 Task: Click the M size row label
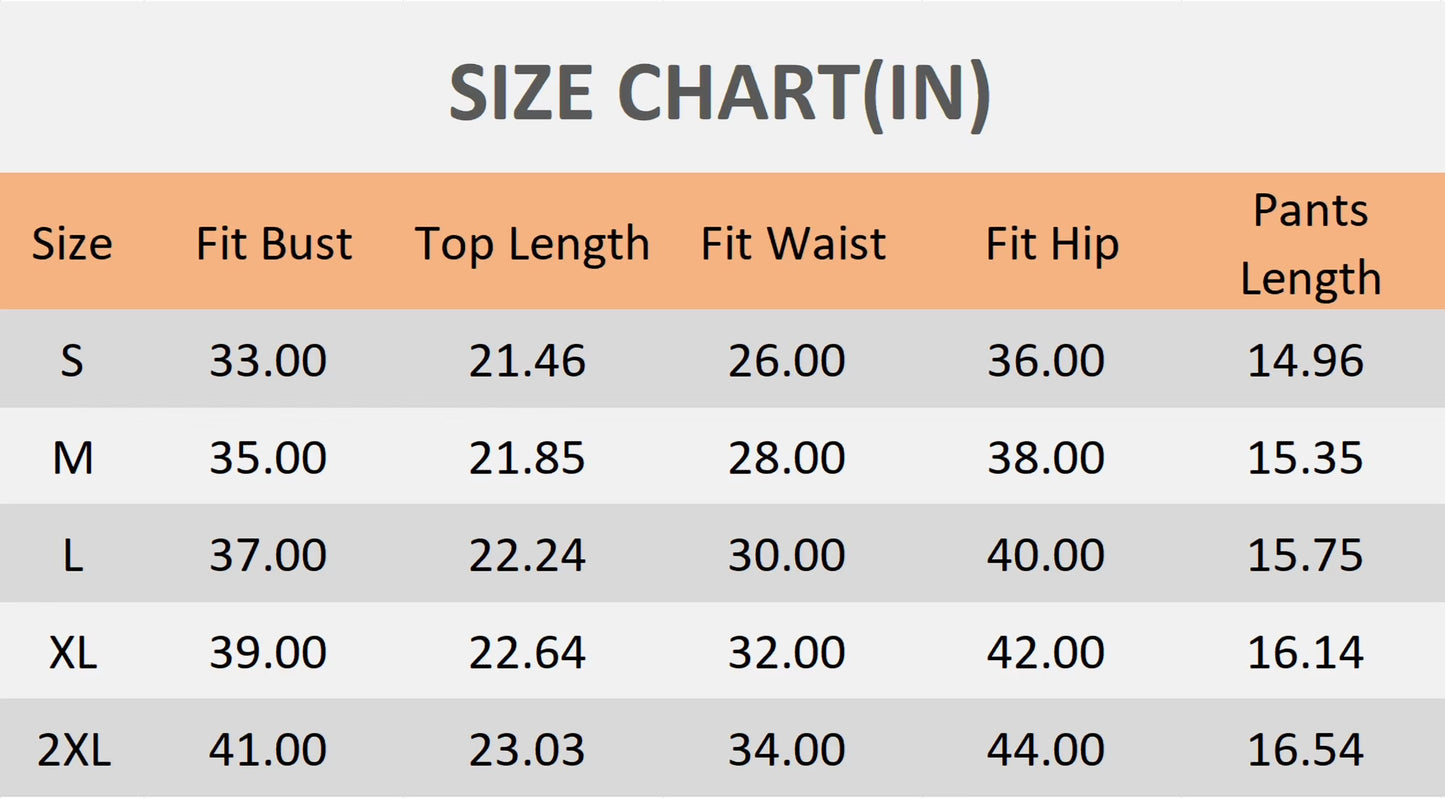pos(73,458)
